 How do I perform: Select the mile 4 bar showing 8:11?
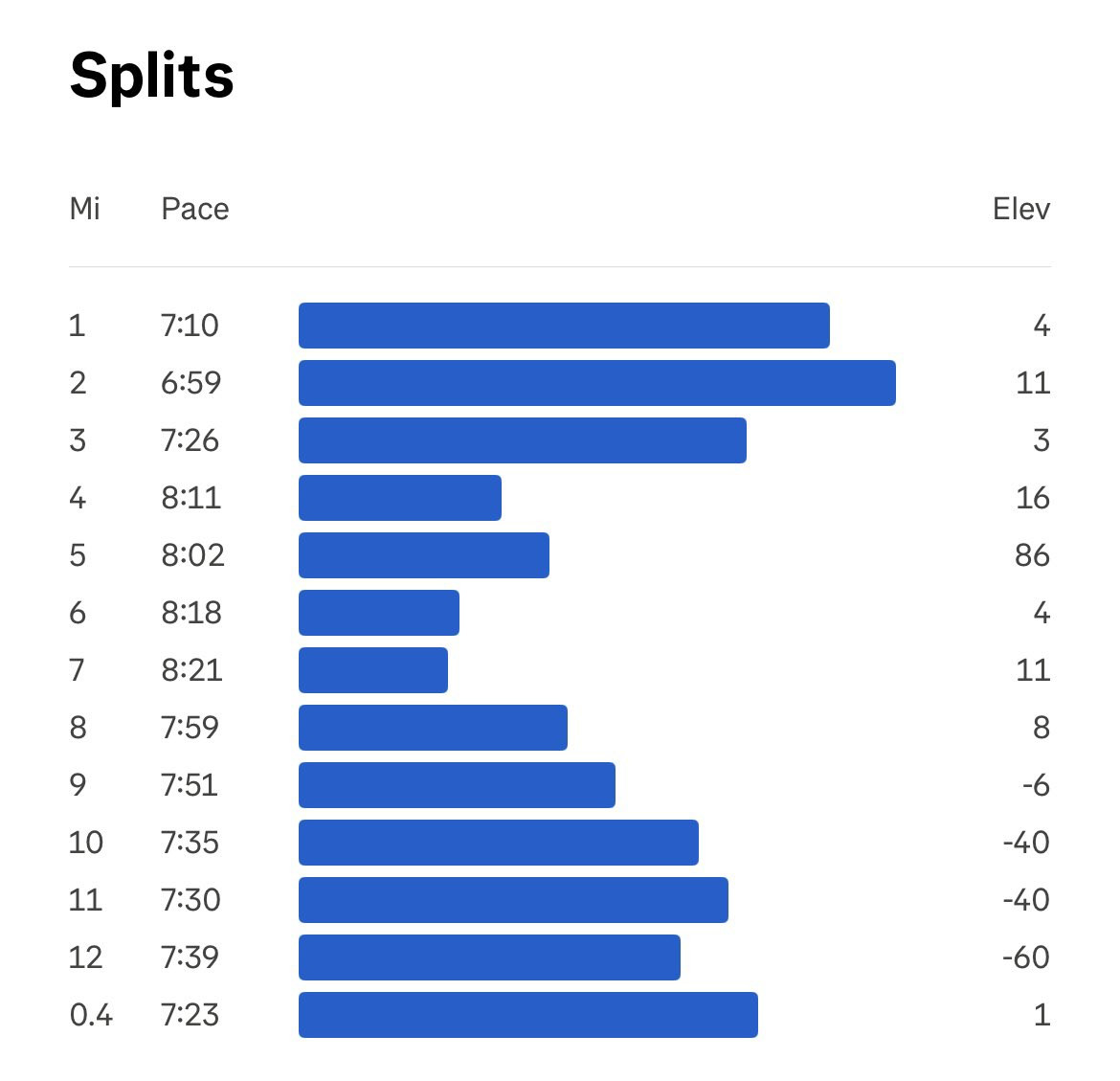(x=400, y=498)
